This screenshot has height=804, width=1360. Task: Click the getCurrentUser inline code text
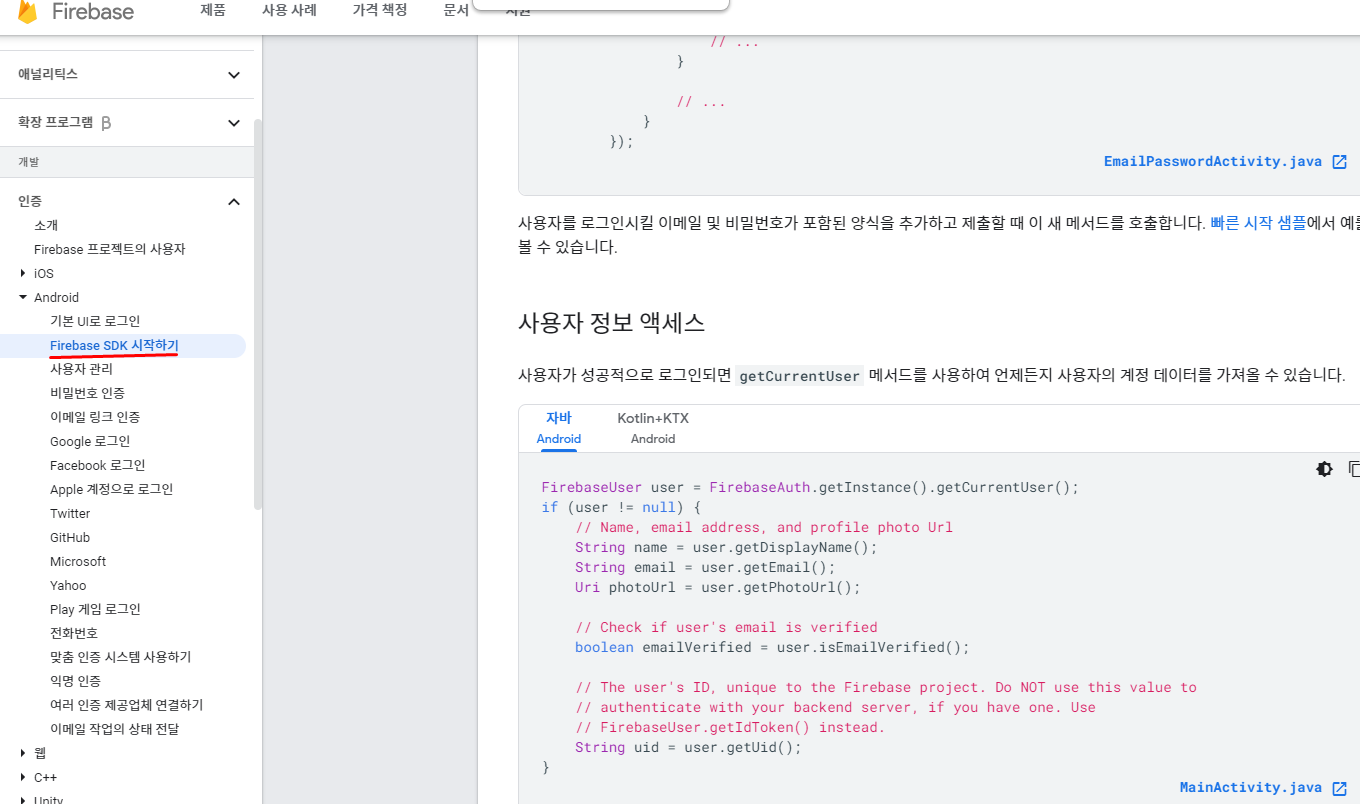point(800,377)
